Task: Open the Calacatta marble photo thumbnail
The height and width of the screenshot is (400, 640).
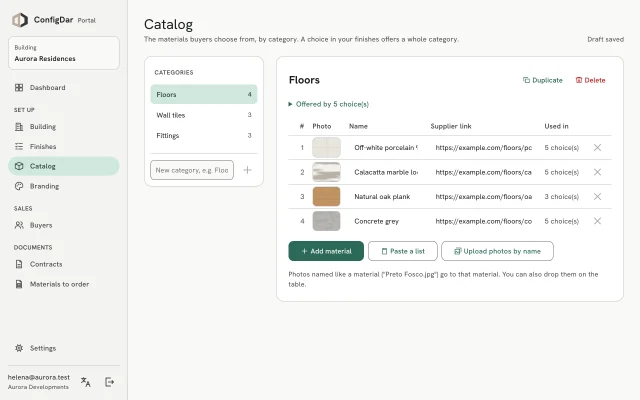Action: (x=326, y=172)
